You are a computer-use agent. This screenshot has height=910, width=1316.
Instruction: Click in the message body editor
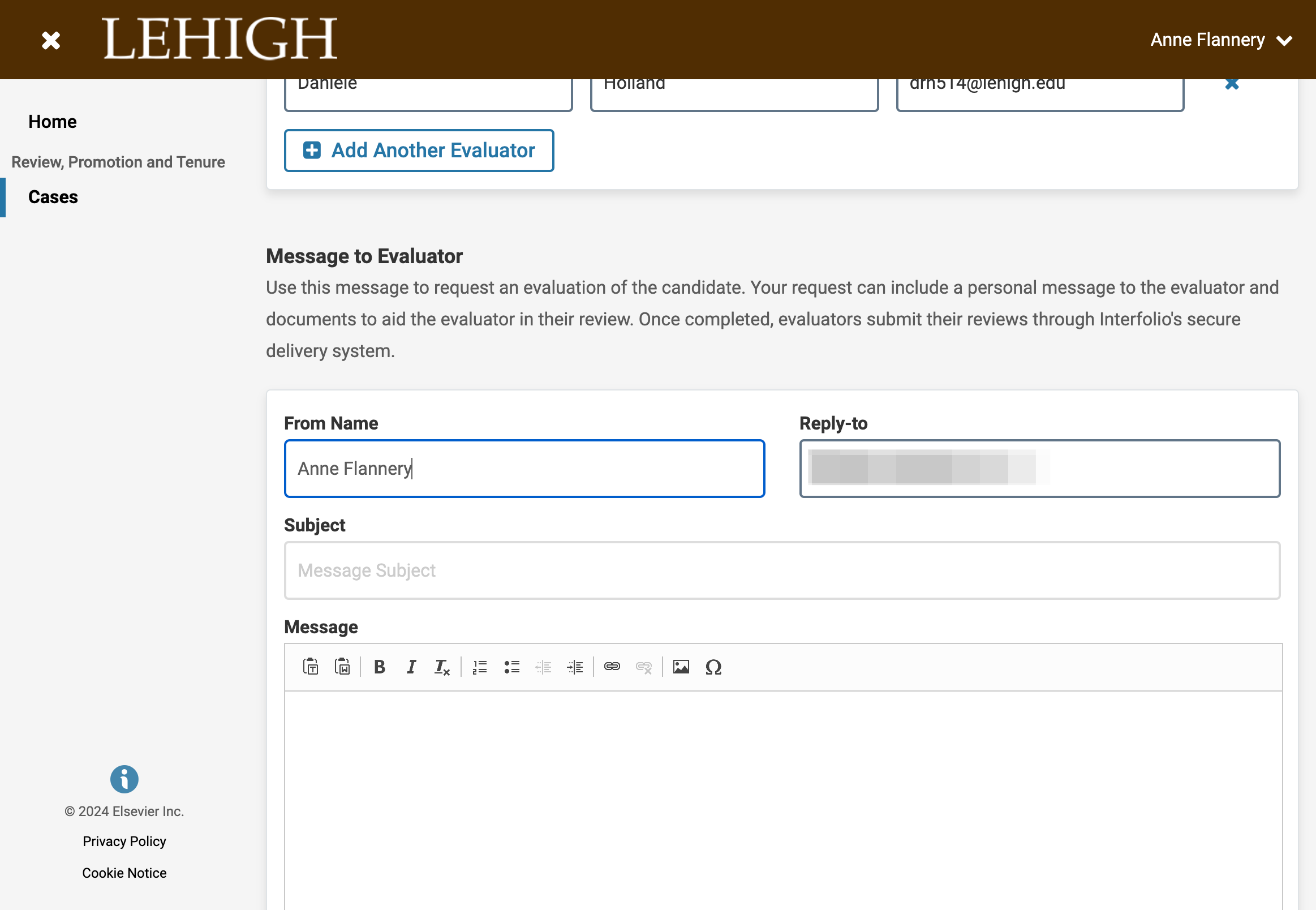(x=783, y=801)
